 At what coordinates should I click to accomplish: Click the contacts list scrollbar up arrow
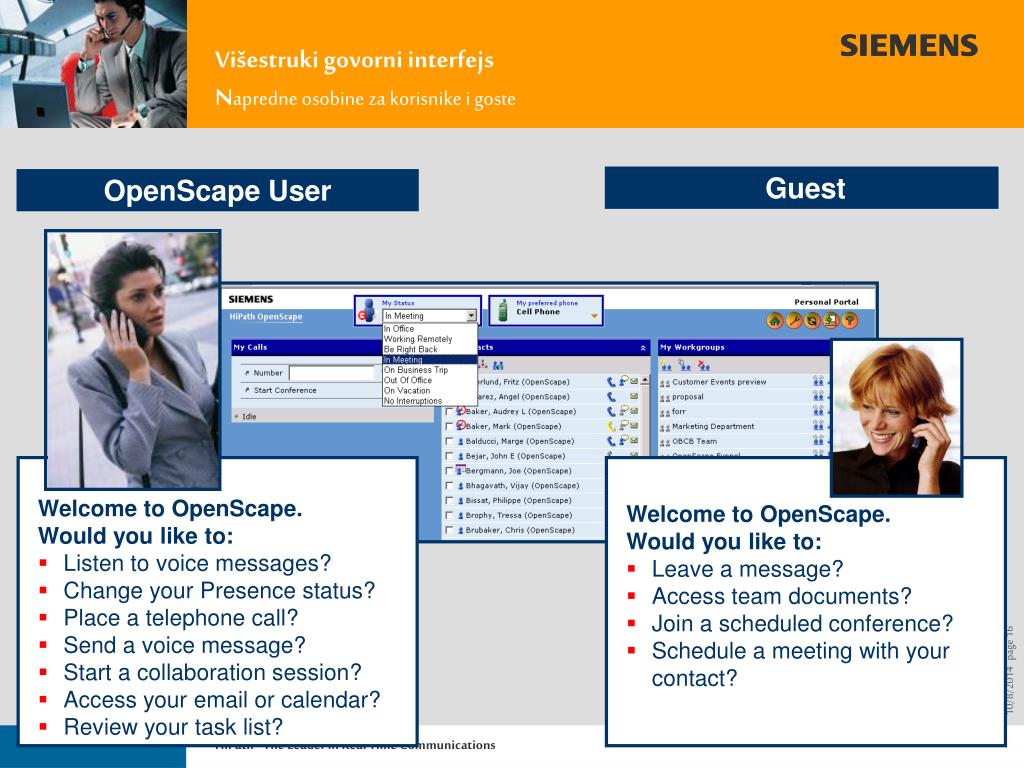pos(645,380)
